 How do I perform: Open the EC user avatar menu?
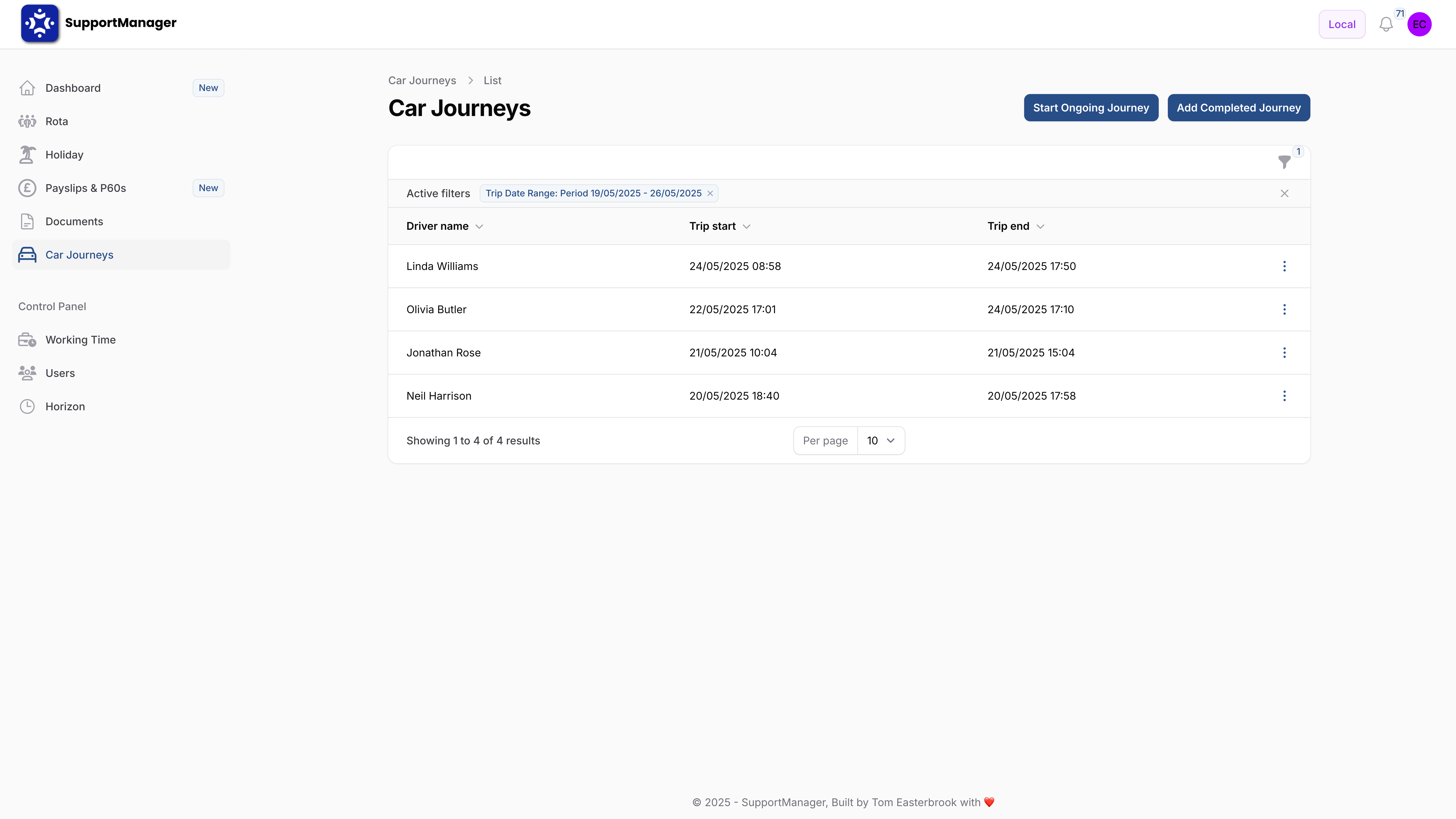(x=1419, y=24)
